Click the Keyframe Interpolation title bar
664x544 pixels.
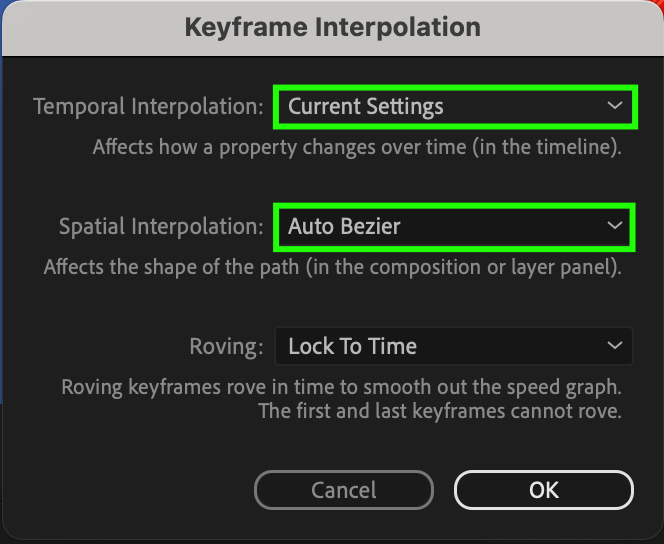pos(332,27)
